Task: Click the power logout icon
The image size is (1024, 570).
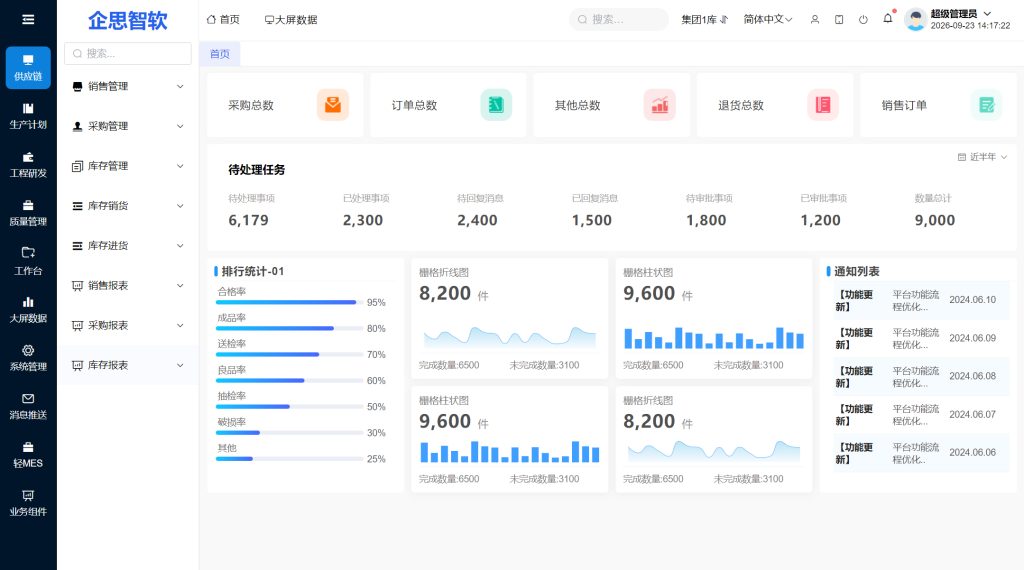Action: point(863,20)
